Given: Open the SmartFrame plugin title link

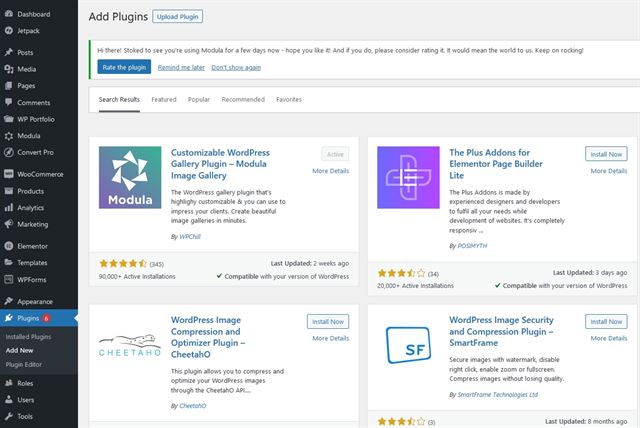Looking at the screenshot, I should pos(501,331).
